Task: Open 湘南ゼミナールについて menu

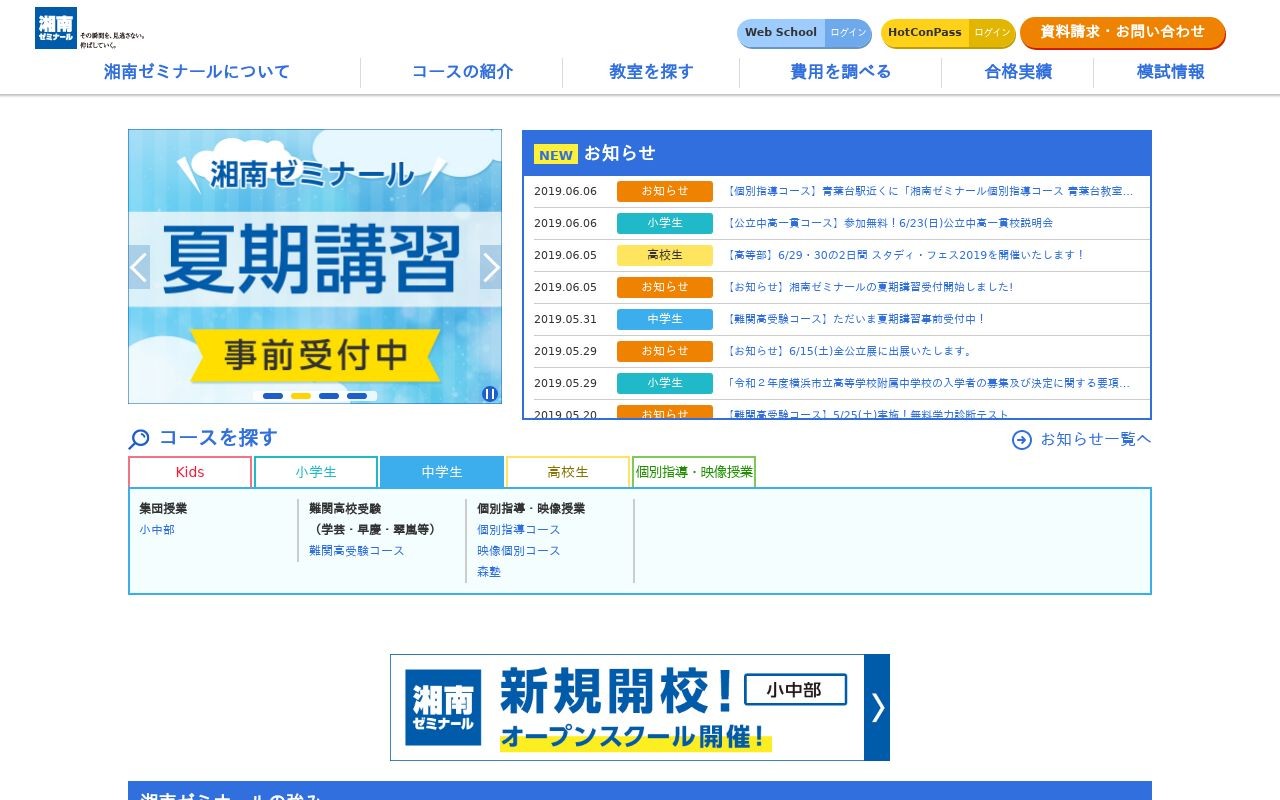Action: point(197,72)
